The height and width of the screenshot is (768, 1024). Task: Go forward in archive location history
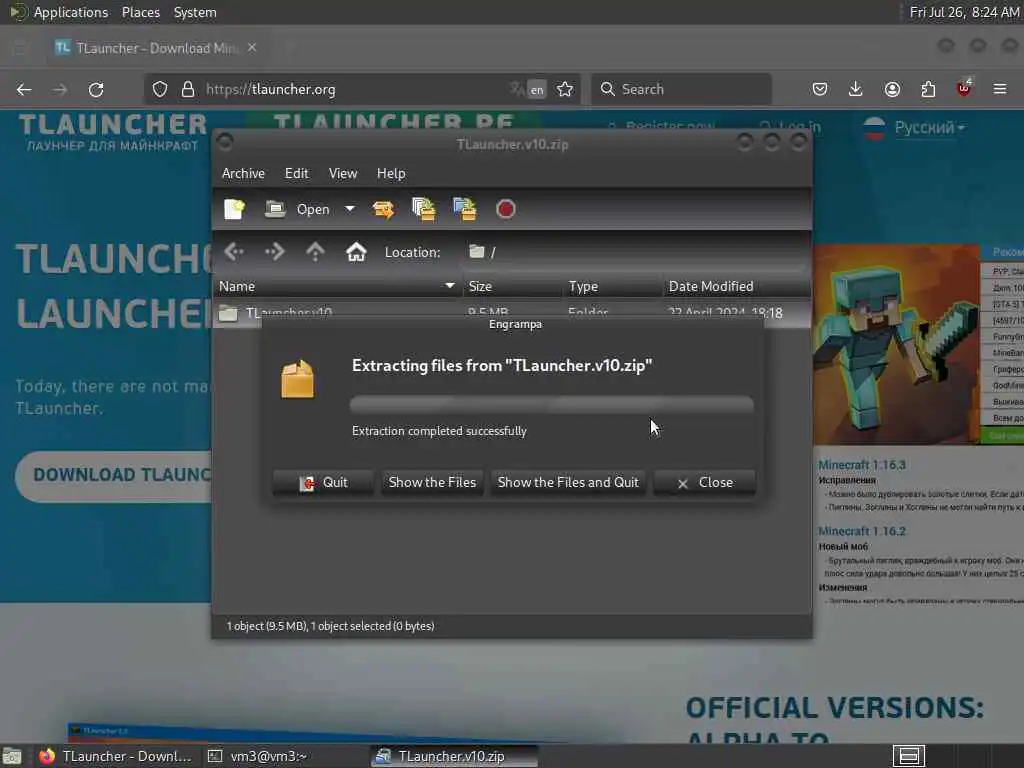click(x=274, y=251)
